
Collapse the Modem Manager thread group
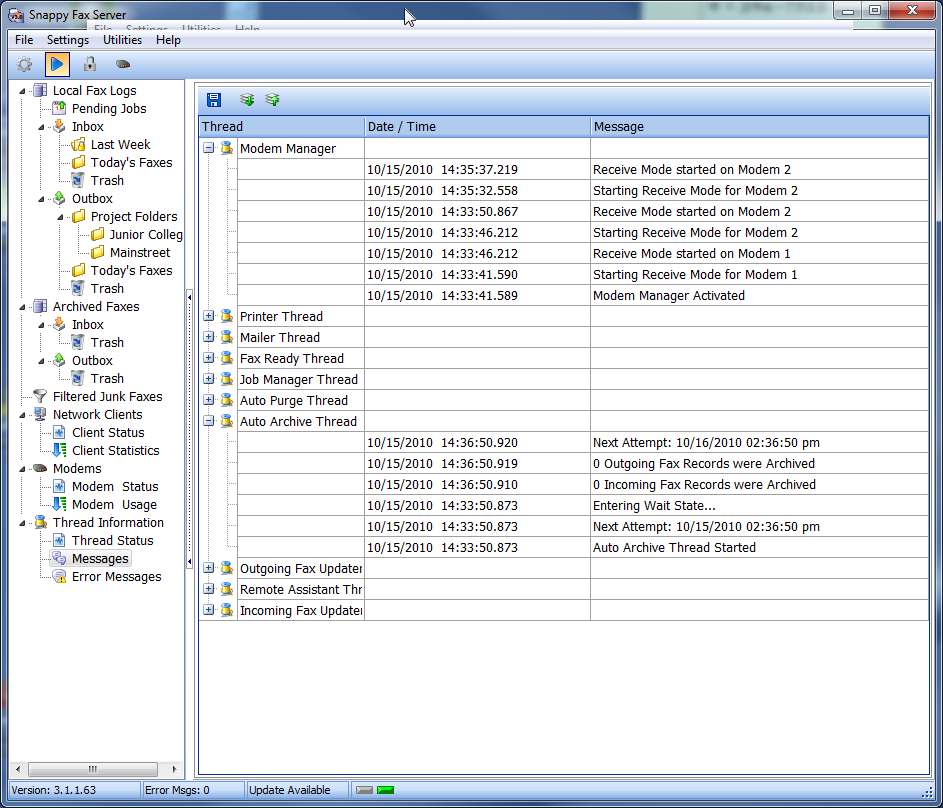click(x=208, y=148)
